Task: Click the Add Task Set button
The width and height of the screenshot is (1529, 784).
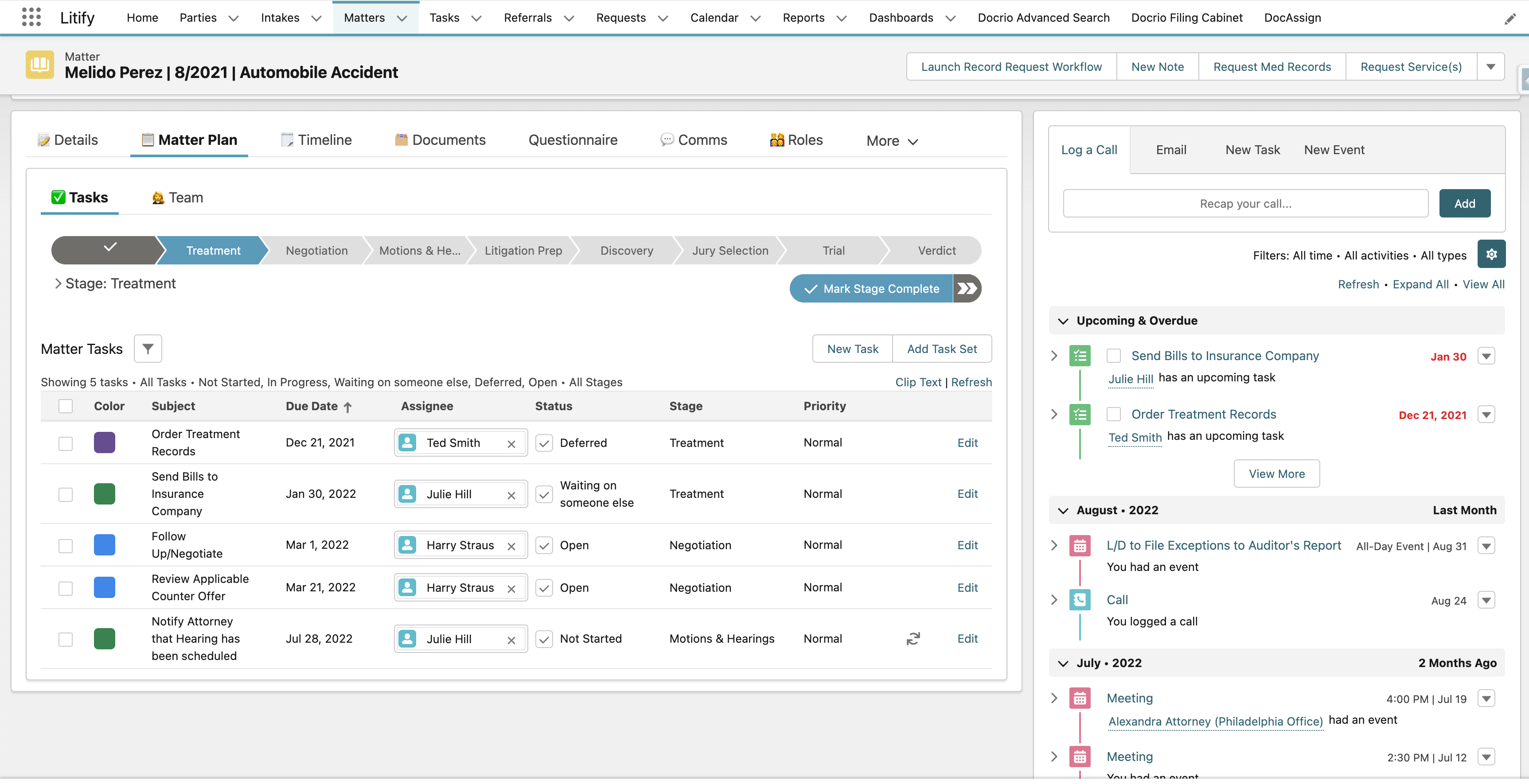Action: pyautogui.click(x=941, y=349)
